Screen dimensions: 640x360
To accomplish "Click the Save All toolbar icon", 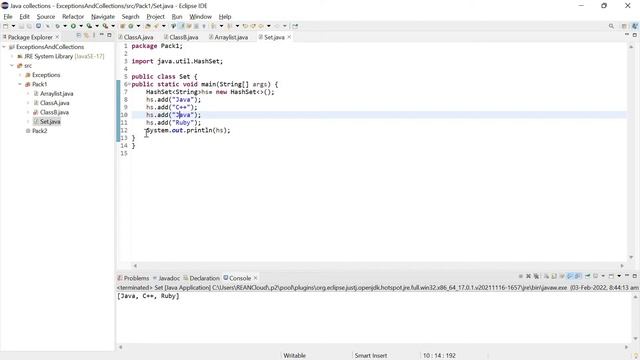I will 29,26.
